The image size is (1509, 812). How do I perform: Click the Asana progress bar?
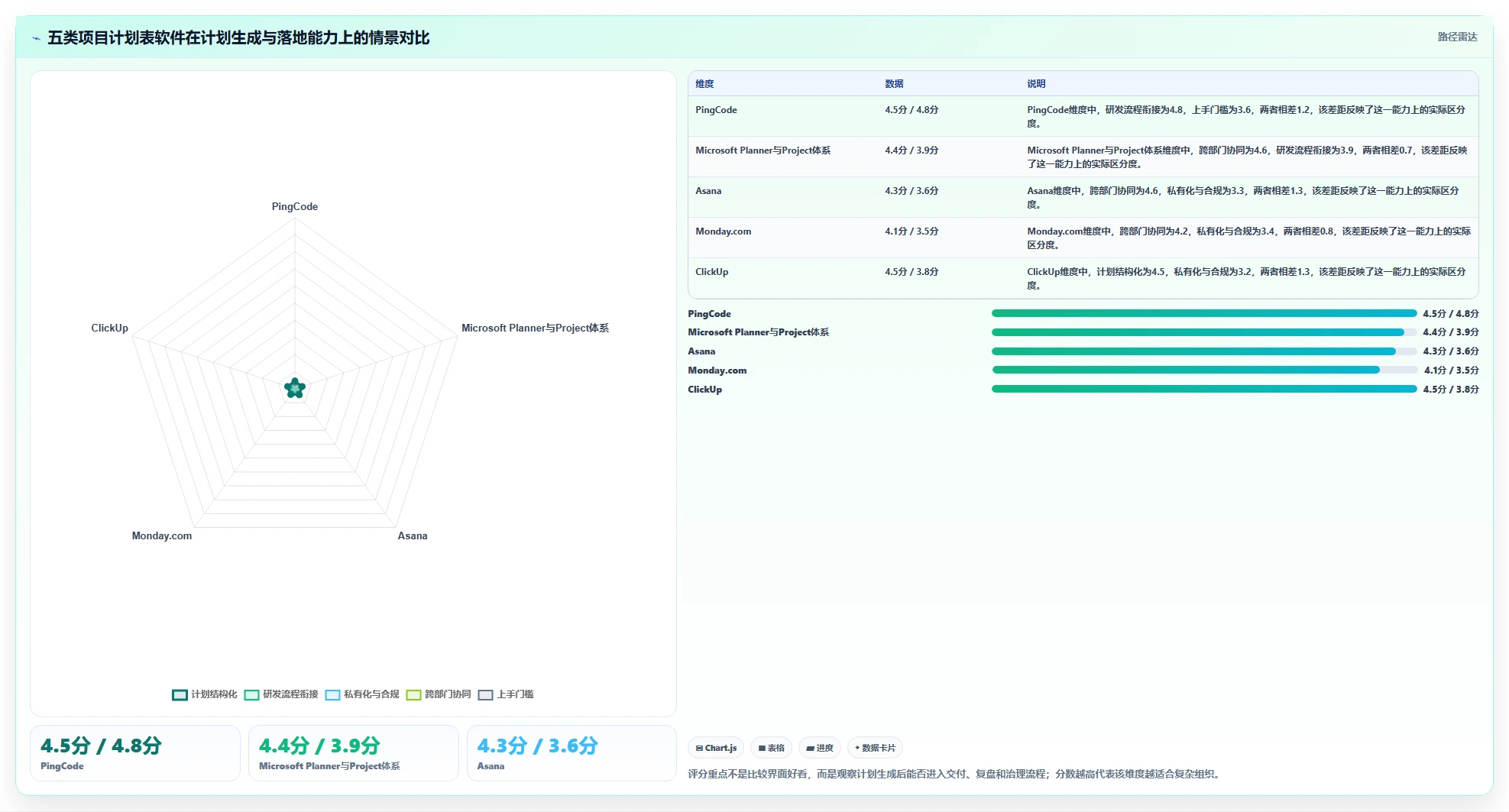tap(1204, 351)
